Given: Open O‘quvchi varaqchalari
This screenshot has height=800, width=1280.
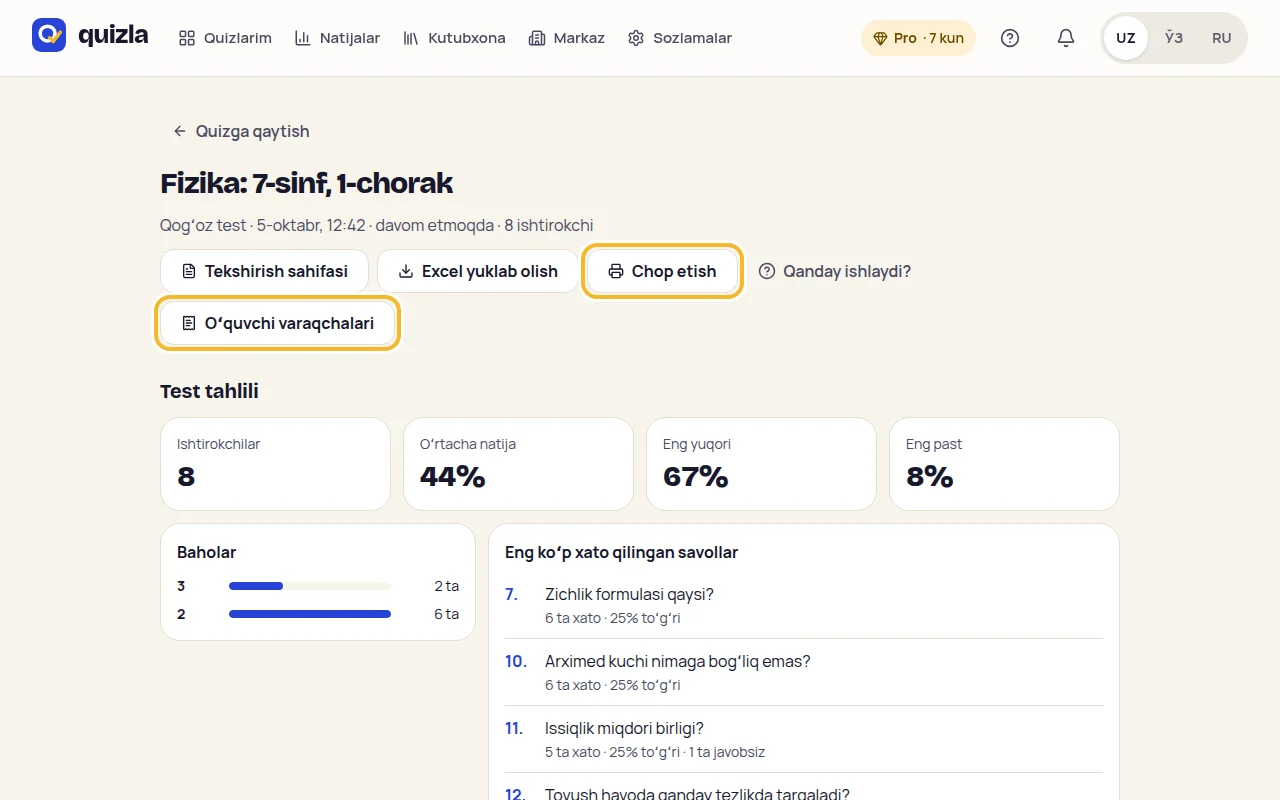Looking at the screenshot, I should (277, 323).
